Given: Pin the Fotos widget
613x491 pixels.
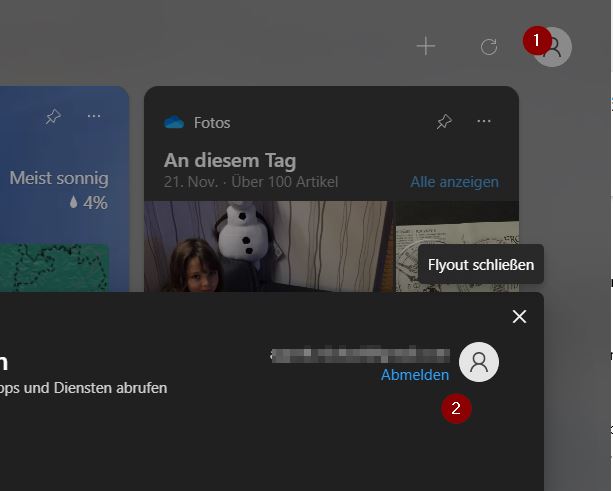Looking at the screenshot, I should 445,122.
